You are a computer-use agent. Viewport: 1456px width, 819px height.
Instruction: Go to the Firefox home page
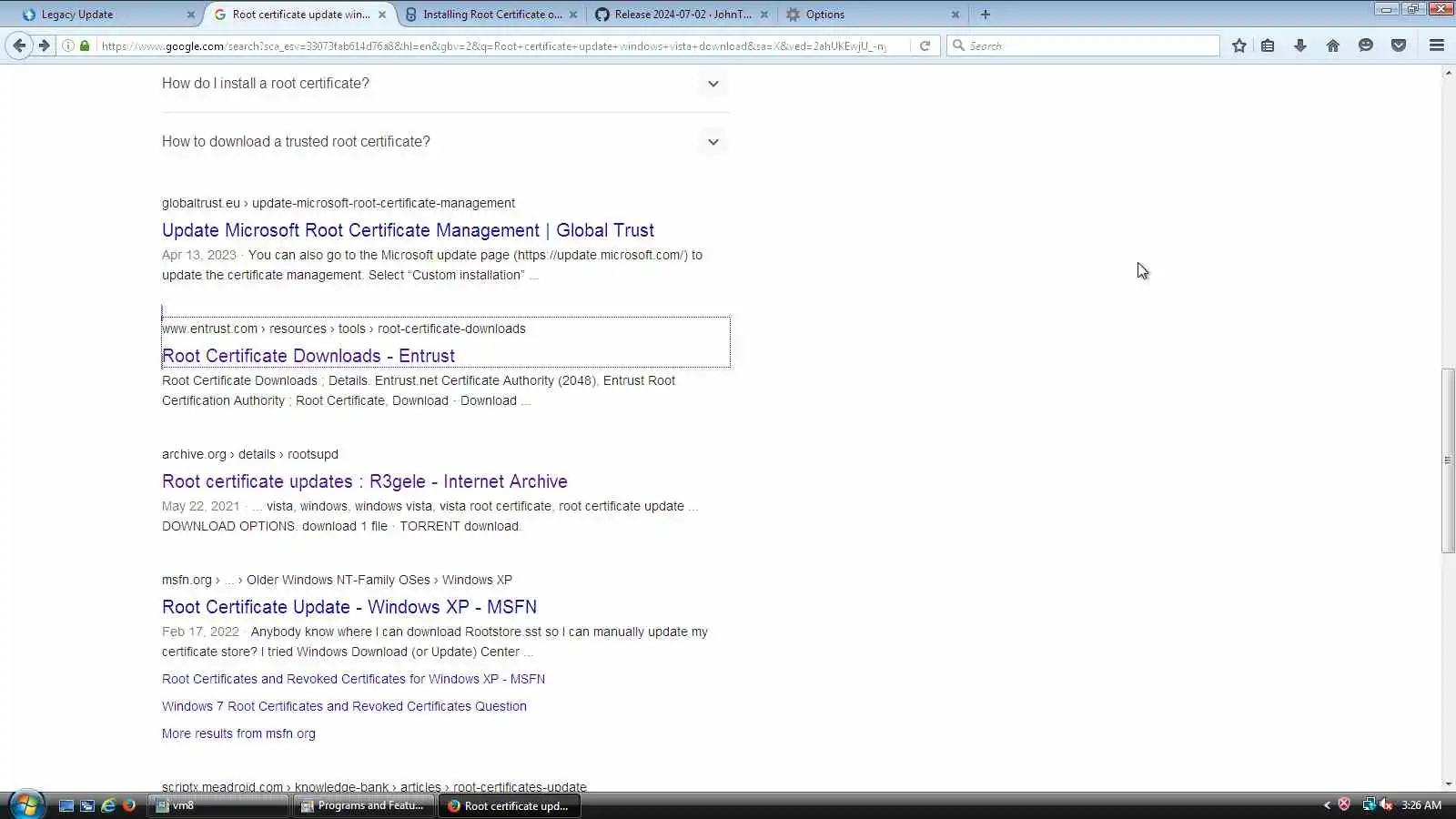click(x=1333, y=45)
